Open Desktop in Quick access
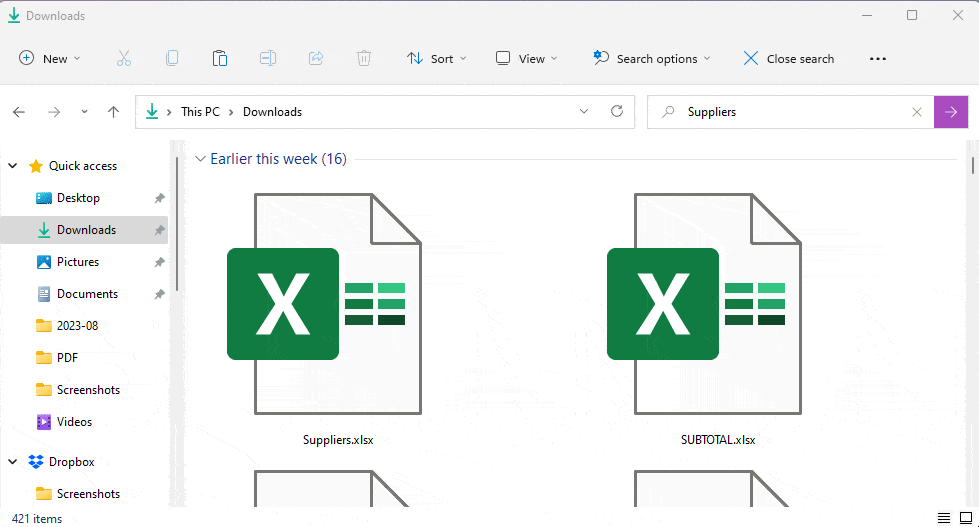979x527 pixels. [x=78, y=198]
